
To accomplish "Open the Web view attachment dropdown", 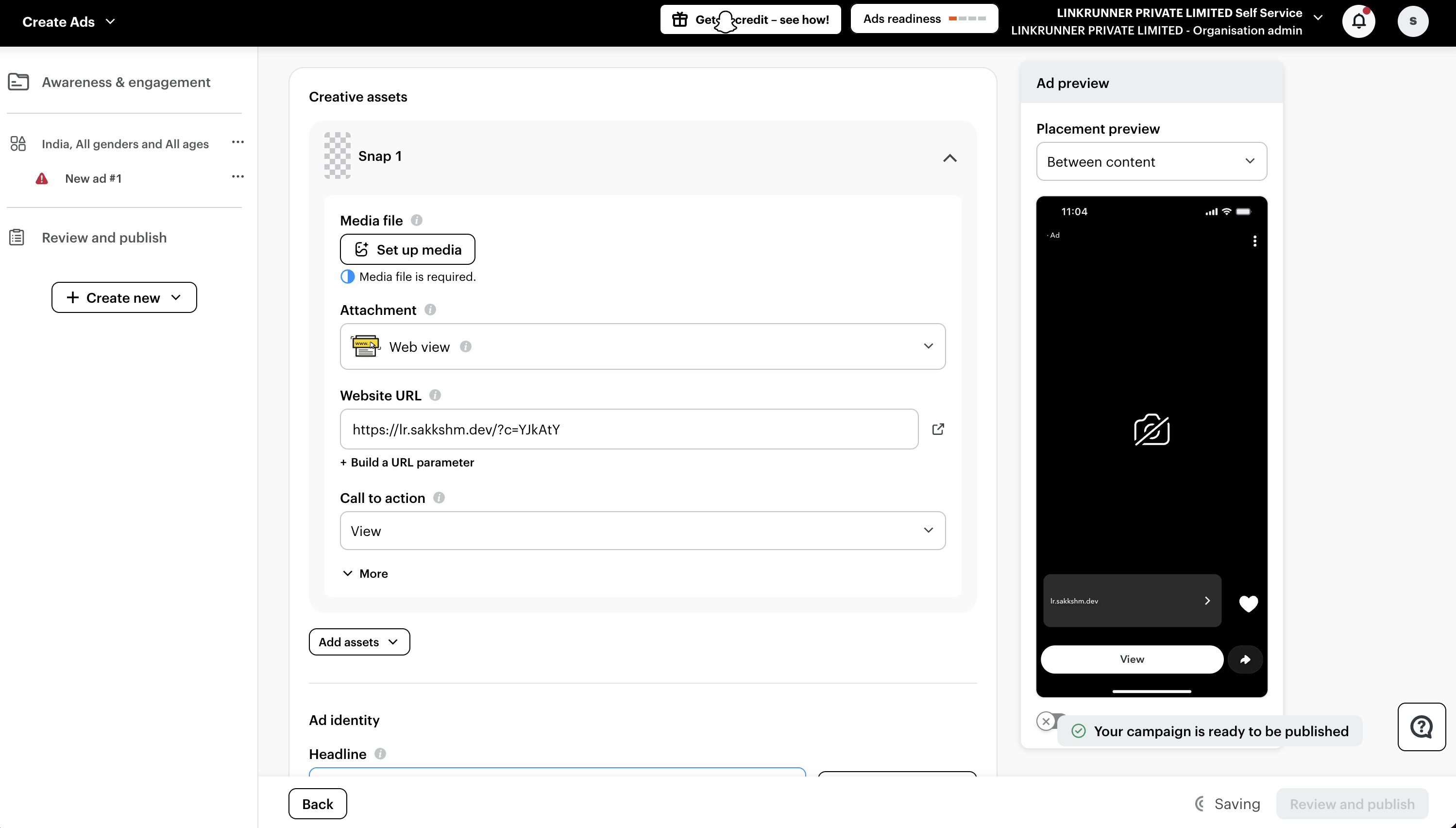I will tap(642, 346).
